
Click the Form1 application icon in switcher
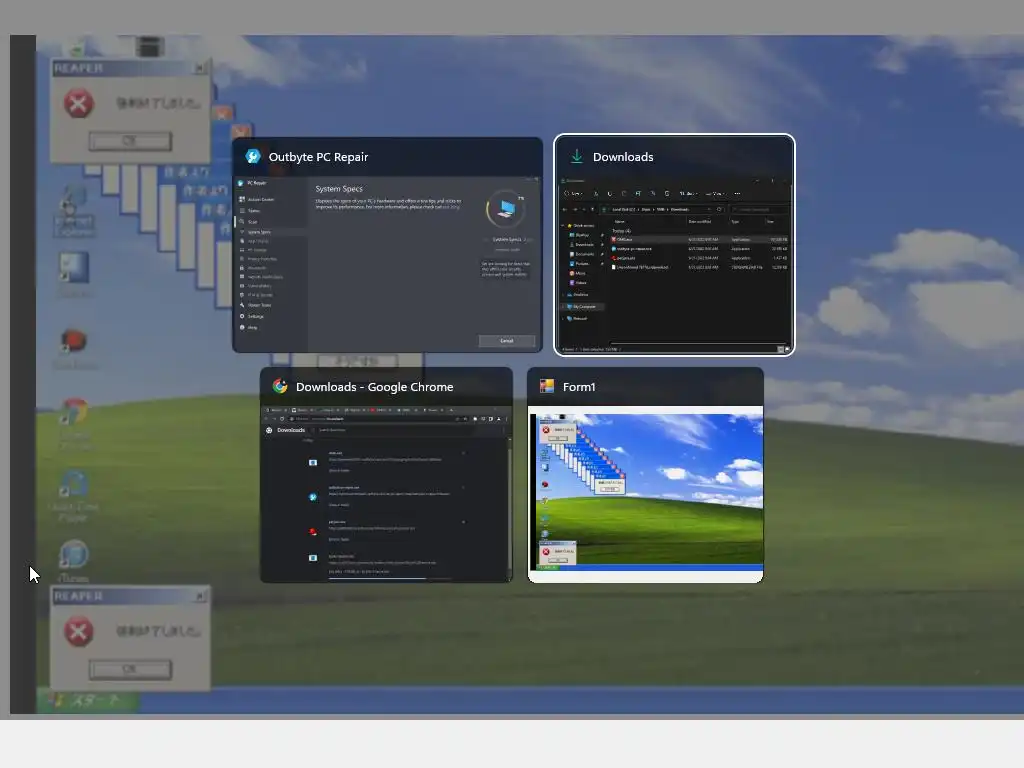pos(547,387)
